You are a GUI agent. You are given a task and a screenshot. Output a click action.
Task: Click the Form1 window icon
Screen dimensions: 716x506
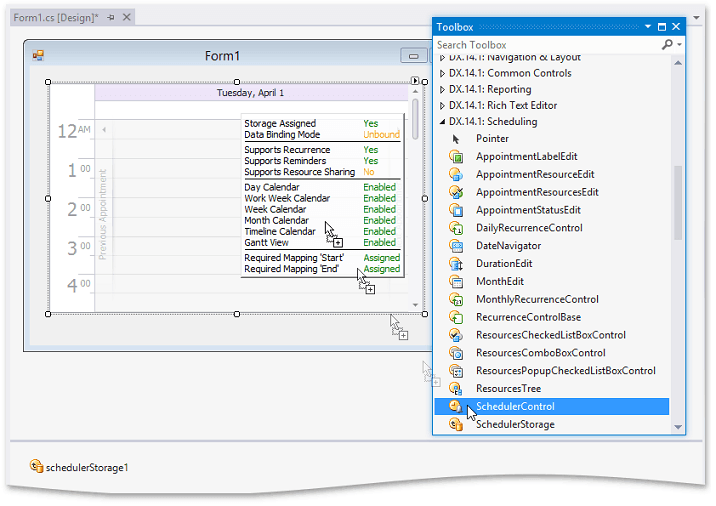pos(38,56)
